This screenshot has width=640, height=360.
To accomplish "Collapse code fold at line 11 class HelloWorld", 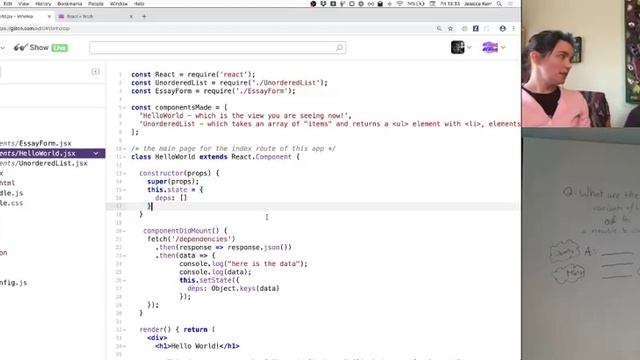I will (x=124, y=157).
